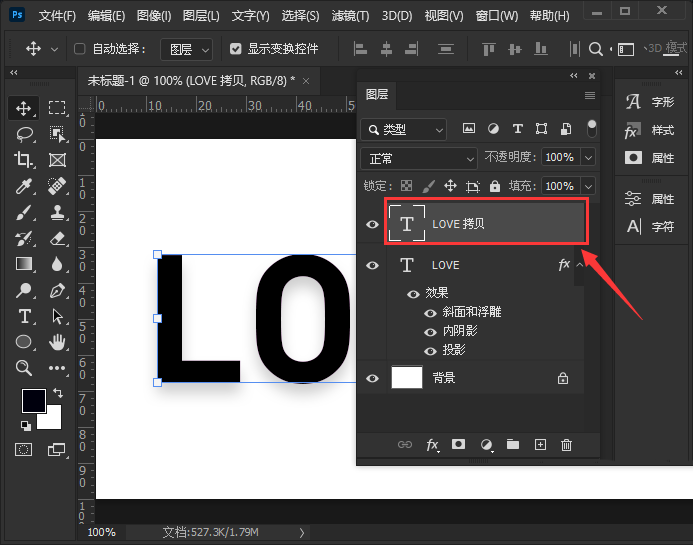Select the Move tool in toolbox

tap(23, 108)
